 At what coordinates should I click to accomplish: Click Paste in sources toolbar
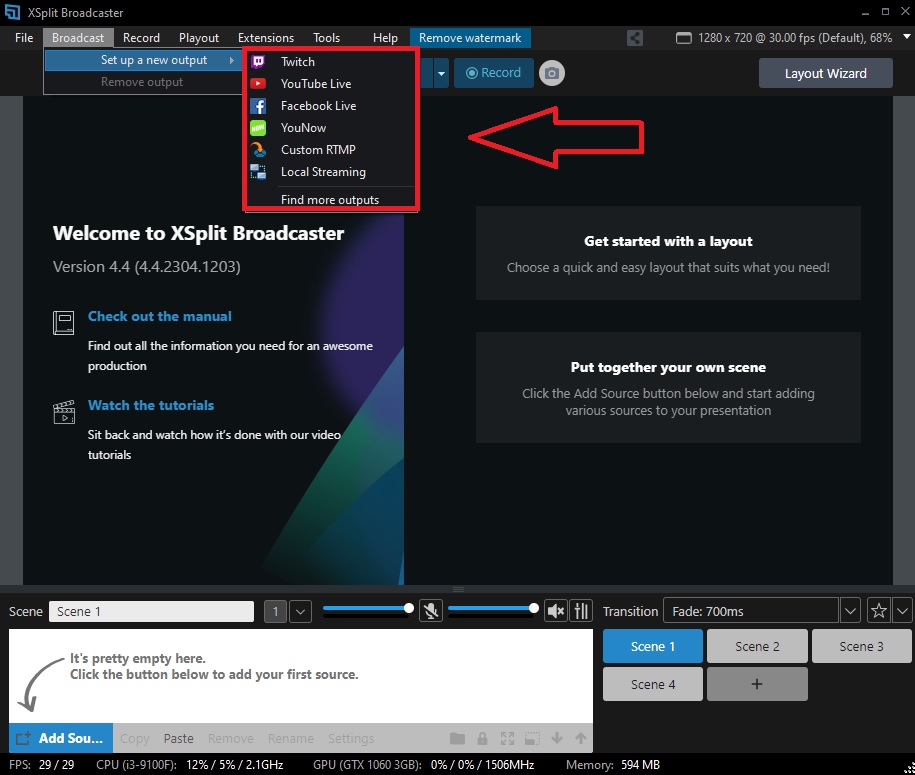point(179,739)
